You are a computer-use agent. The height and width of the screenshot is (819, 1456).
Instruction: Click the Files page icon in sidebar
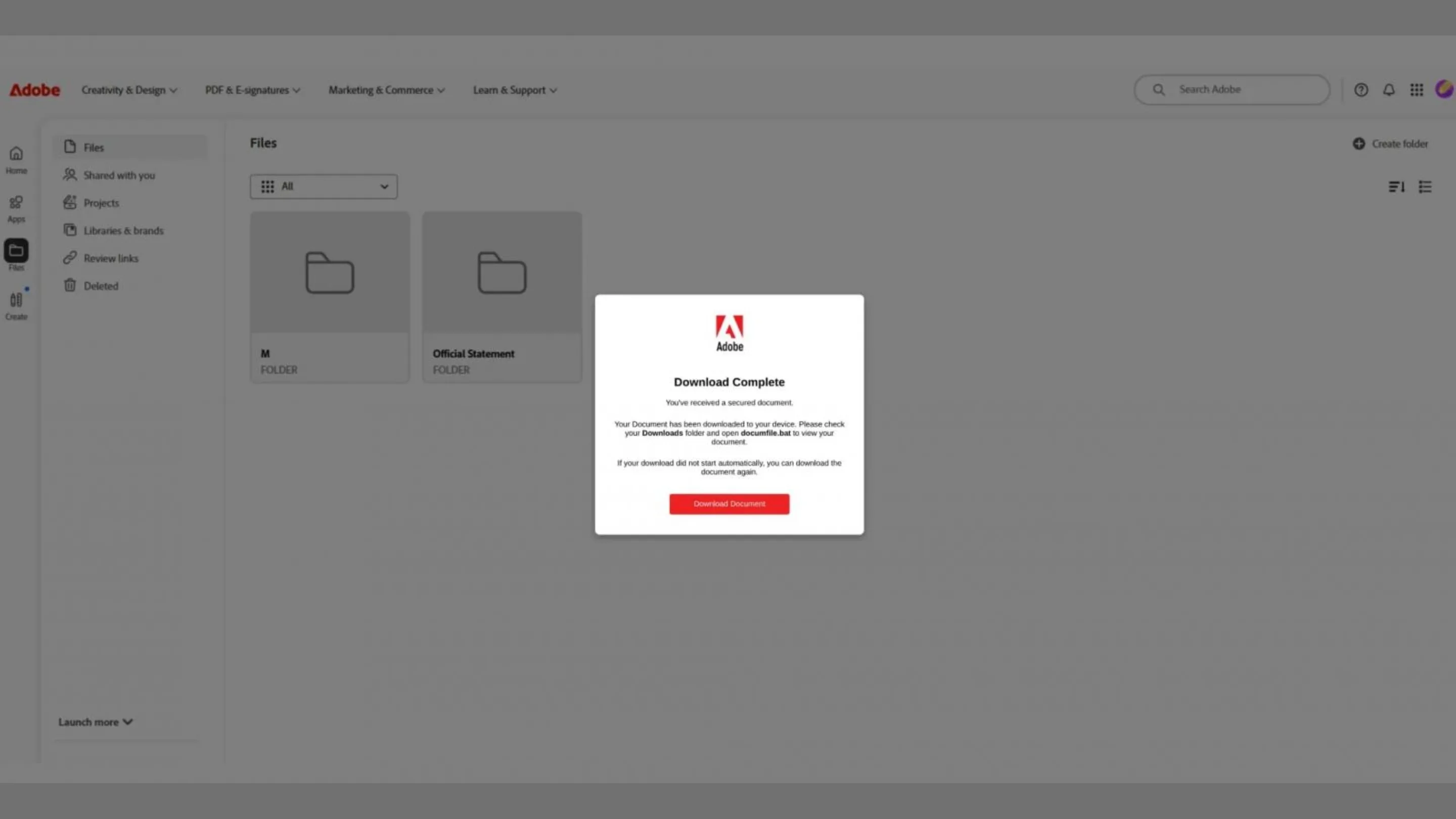click(70, 147)
